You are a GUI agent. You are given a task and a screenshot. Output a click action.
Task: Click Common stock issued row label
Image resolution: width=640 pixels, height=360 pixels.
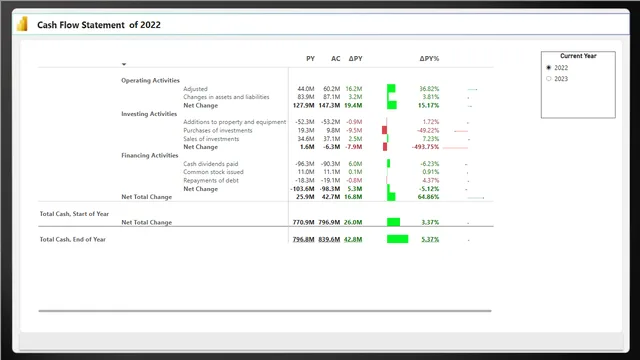click(213, 172)
